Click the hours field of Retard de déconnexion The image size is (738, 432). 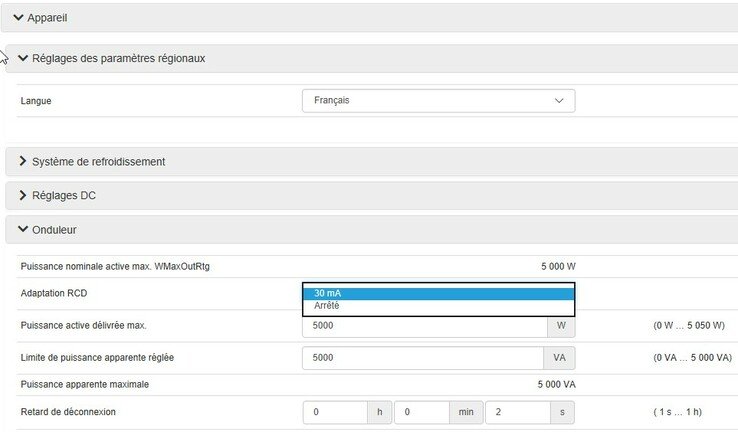tap(334, 412)
